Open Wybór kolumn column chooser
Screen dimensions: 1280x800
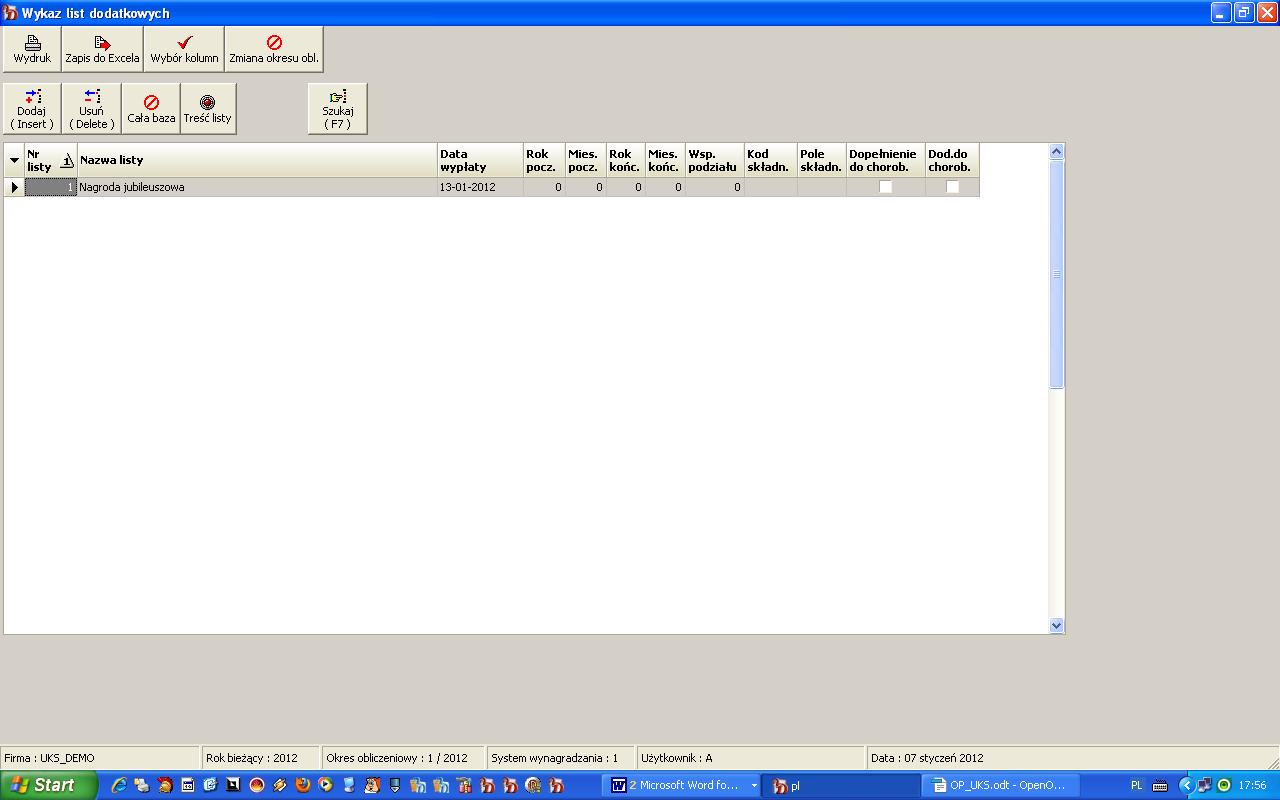pos(184,49)
